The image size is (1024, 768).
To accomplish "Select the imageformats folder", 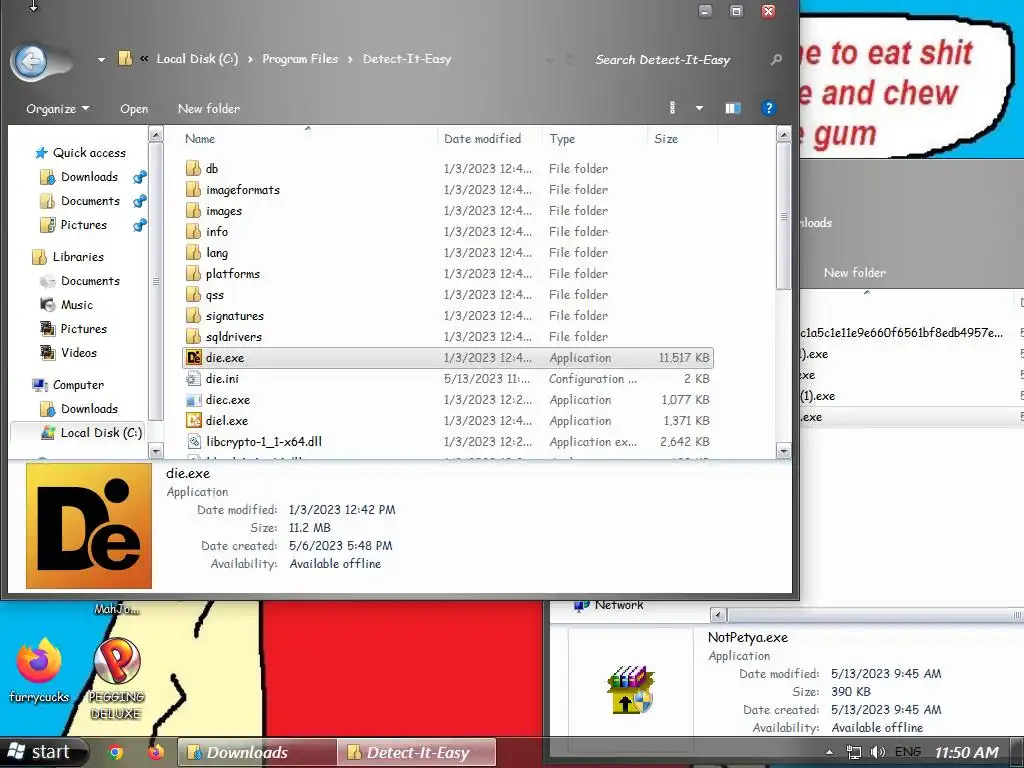I will pyautogui.click(x=242, y=190).
